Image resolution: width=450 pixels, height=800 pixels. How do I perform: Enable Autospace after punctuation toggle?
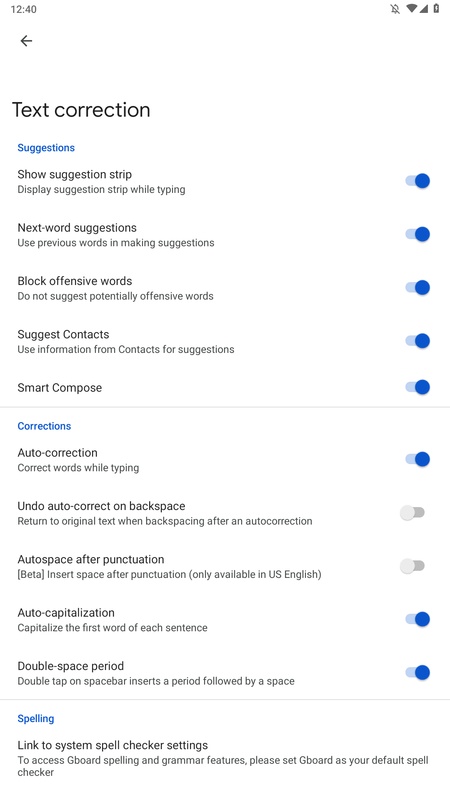click(412, 566)
